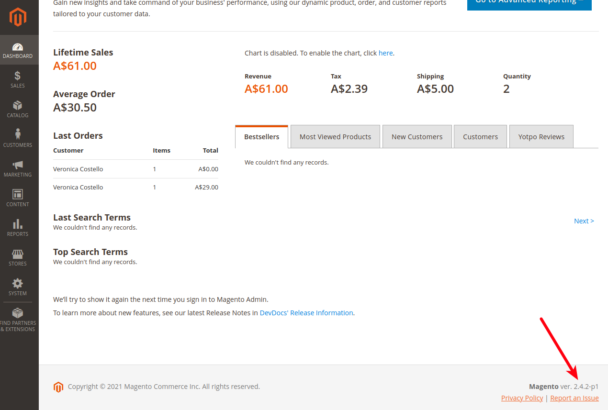
Task: Click the Customer column header
Action: [68, 151]
